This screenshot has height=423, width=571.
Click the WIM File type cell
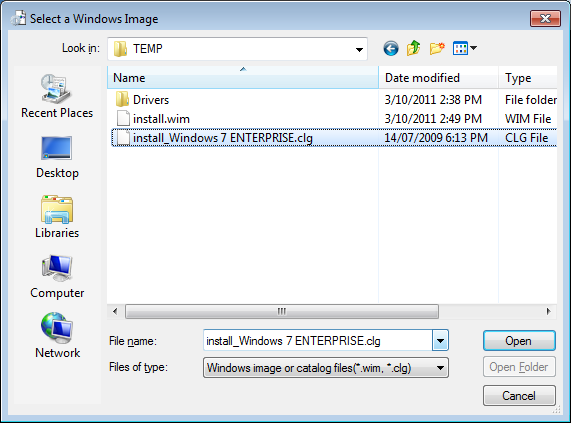click(x=528, y=119)
